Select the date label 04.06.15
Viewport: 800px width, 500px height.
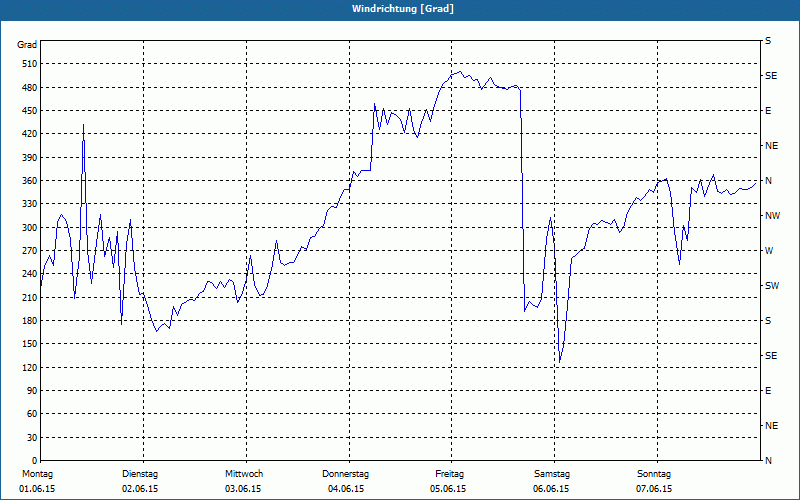pos(346,489)
